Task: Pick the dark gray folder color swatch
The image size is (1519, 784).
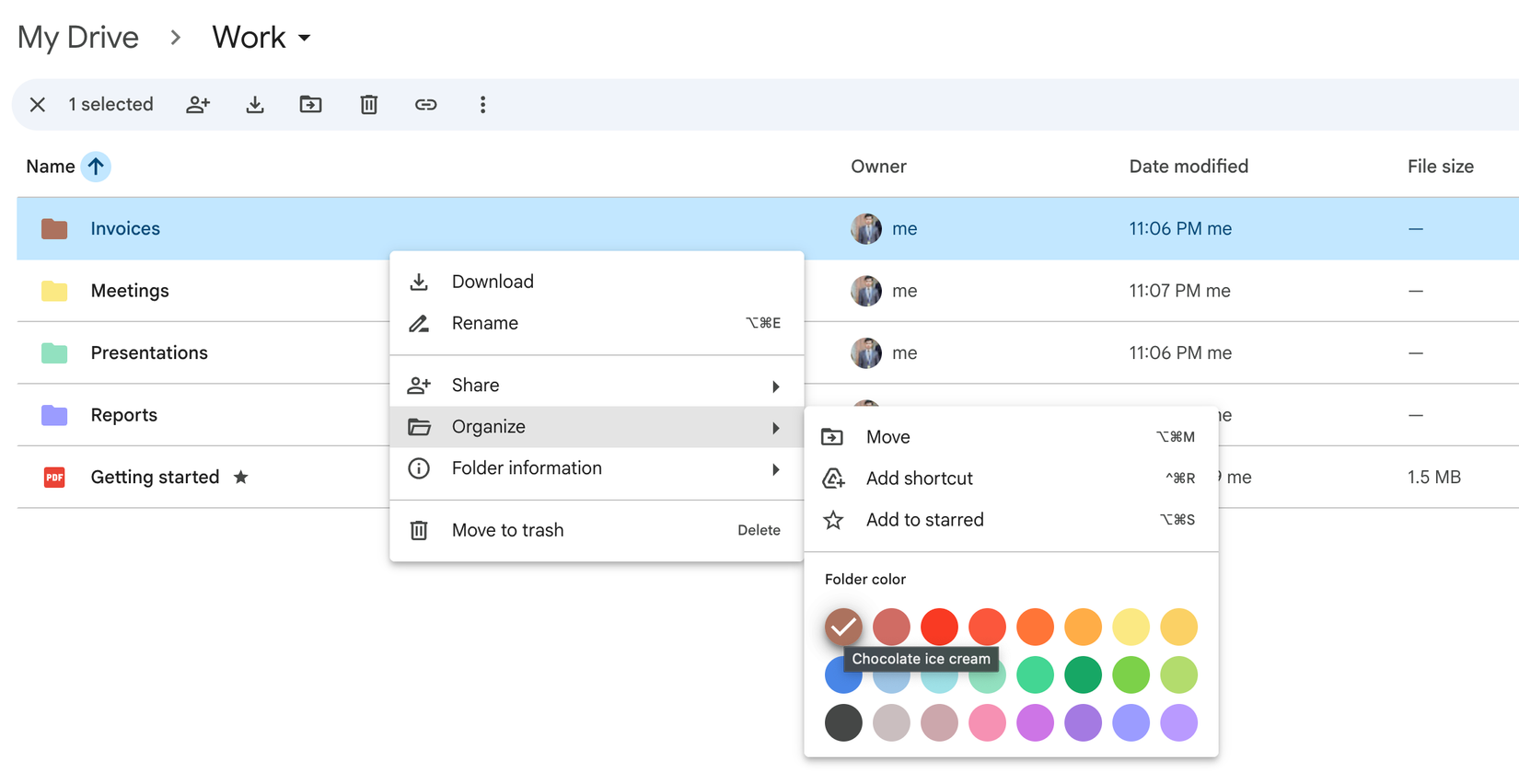Action: pos(843,722)
